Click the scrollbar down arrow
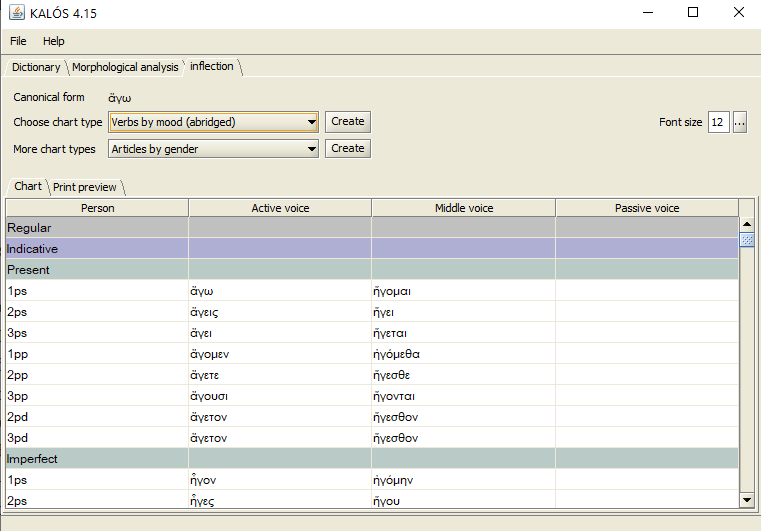 click(x=746, y=499)
